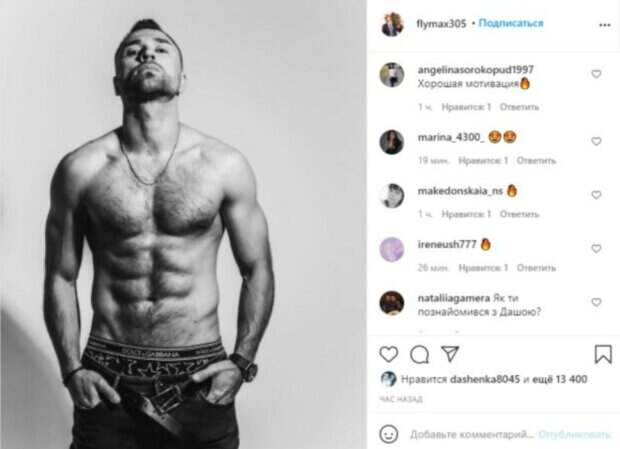Like angelinasorokopud1997's comment heart
Image resolution: width=620 pixels, height=449 pixels.
point(596,74)
